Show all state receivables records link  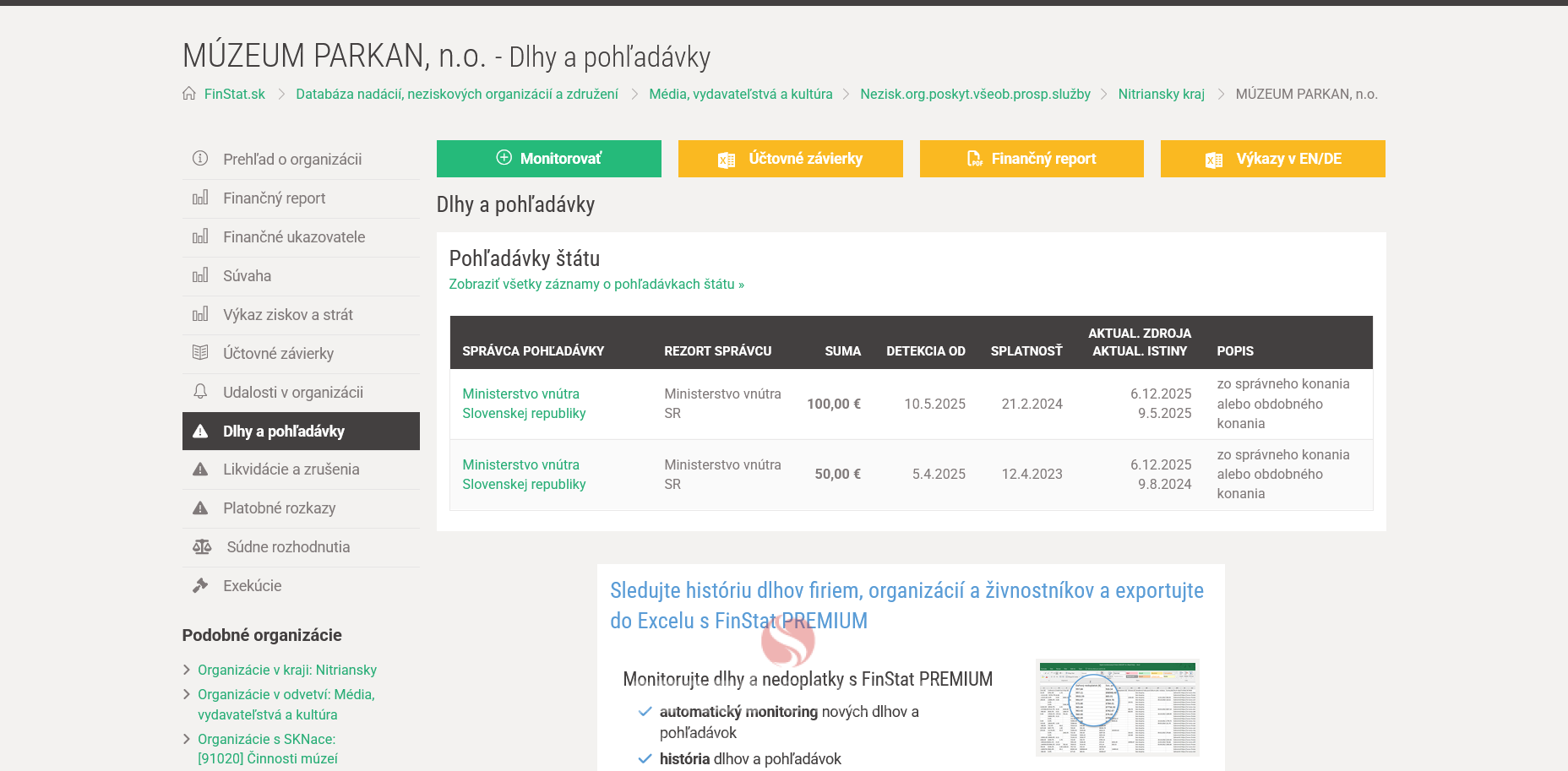596,285
